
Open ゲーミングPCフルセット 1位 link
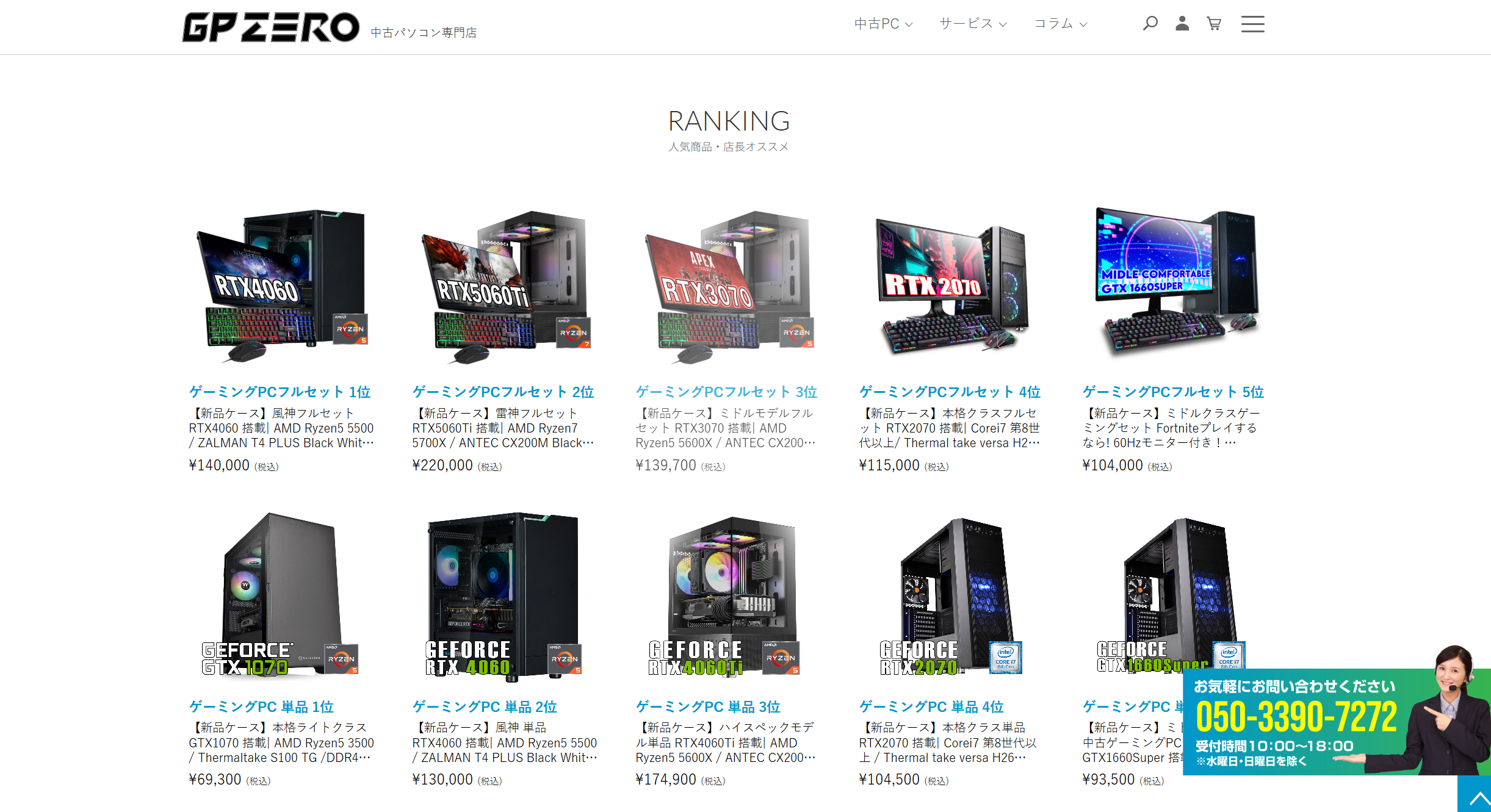pyautogui.click(x=280, y=392)
